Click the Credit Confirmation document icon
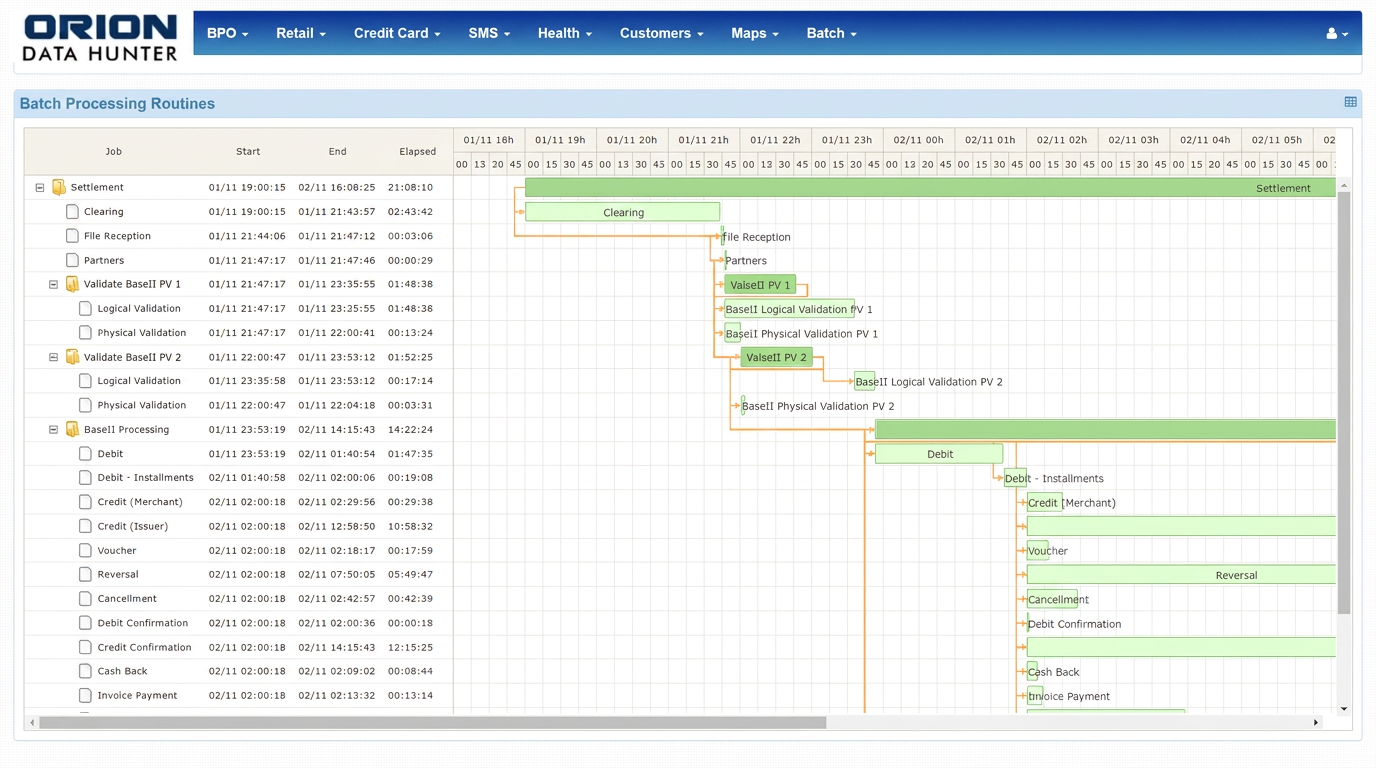The image size is (1376, 768). click(85, 647)
